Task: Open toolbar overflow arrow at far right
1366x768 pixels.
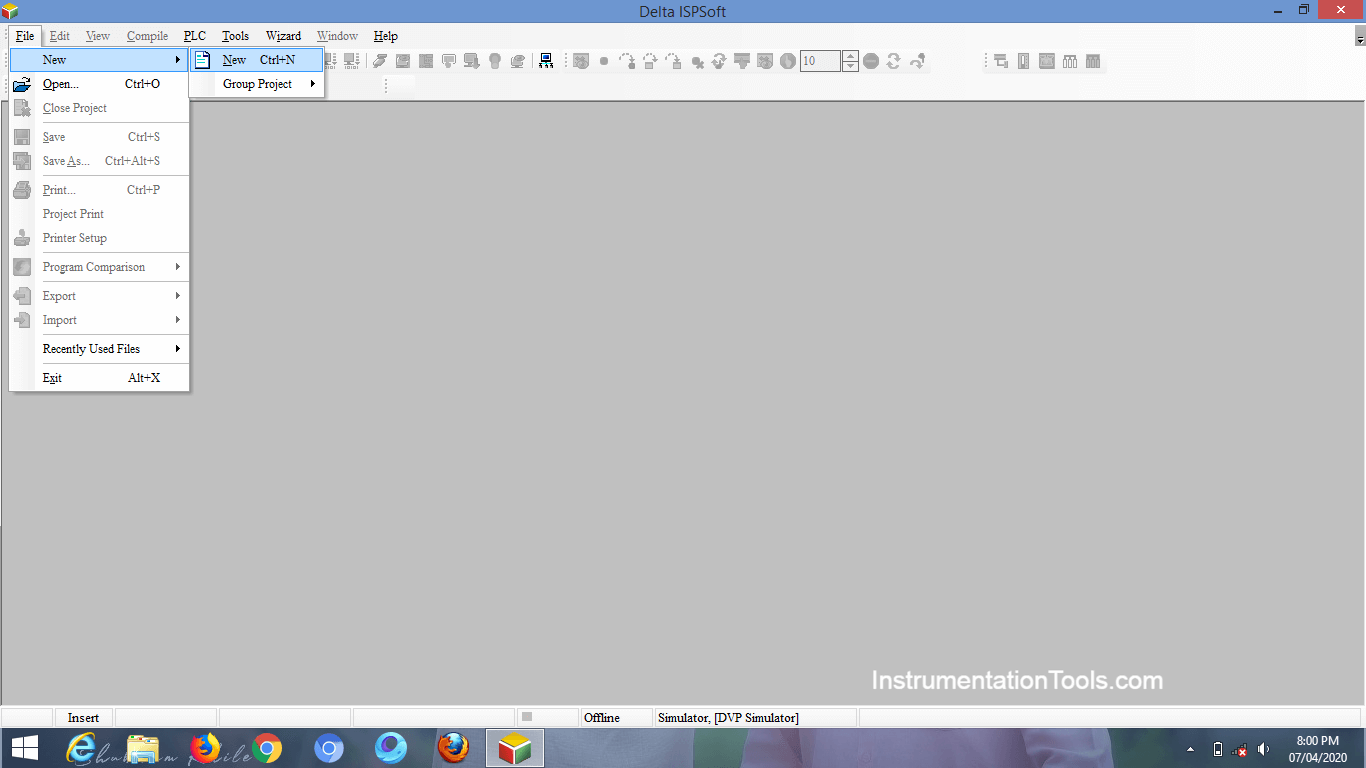Action: point(1360,37)
